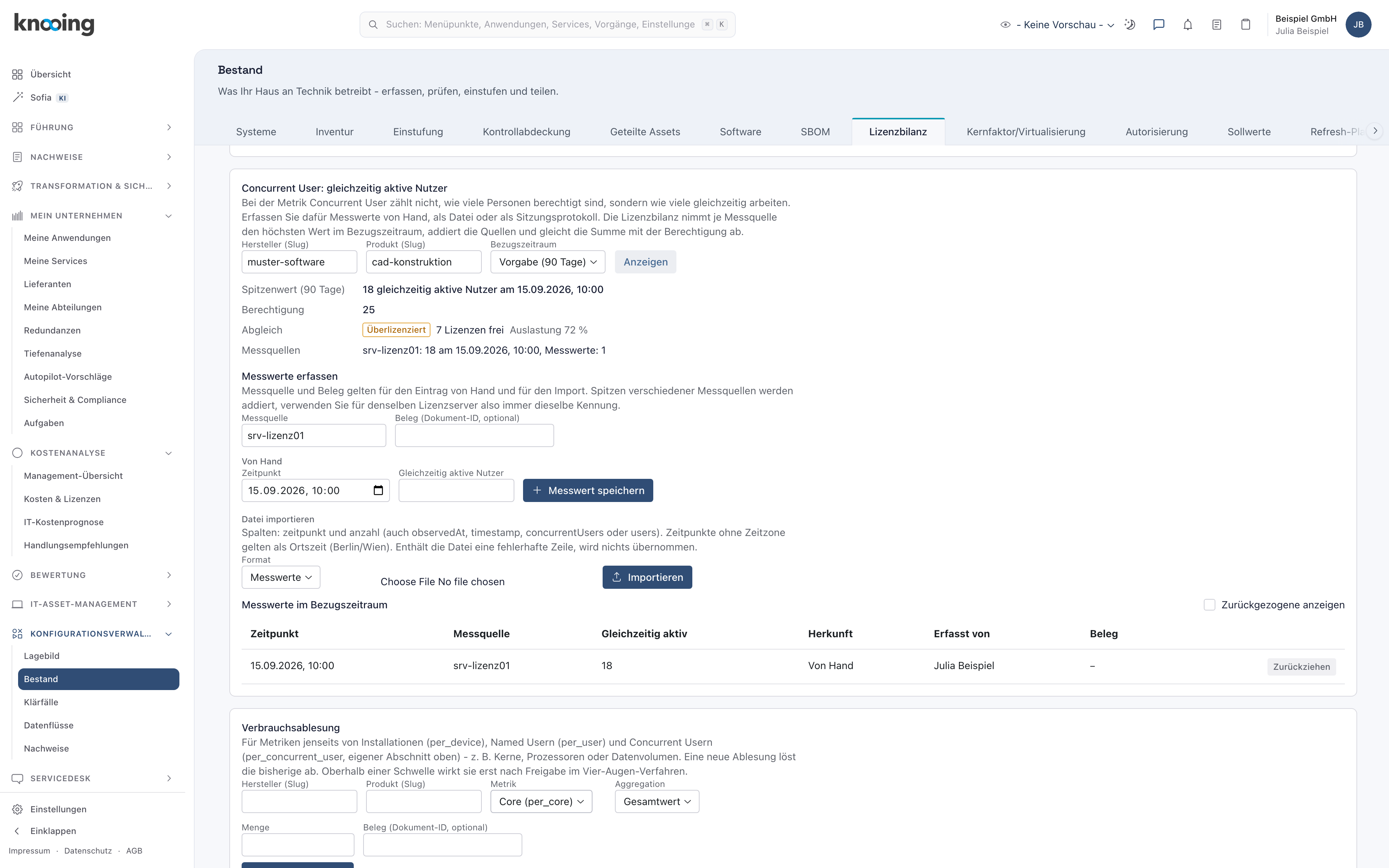Open the Bezugszeitraum Vorgabe (90 Tage) dropdown
Image resolution: width=1389 pixels, height=868 pixels.
point(548,262)
